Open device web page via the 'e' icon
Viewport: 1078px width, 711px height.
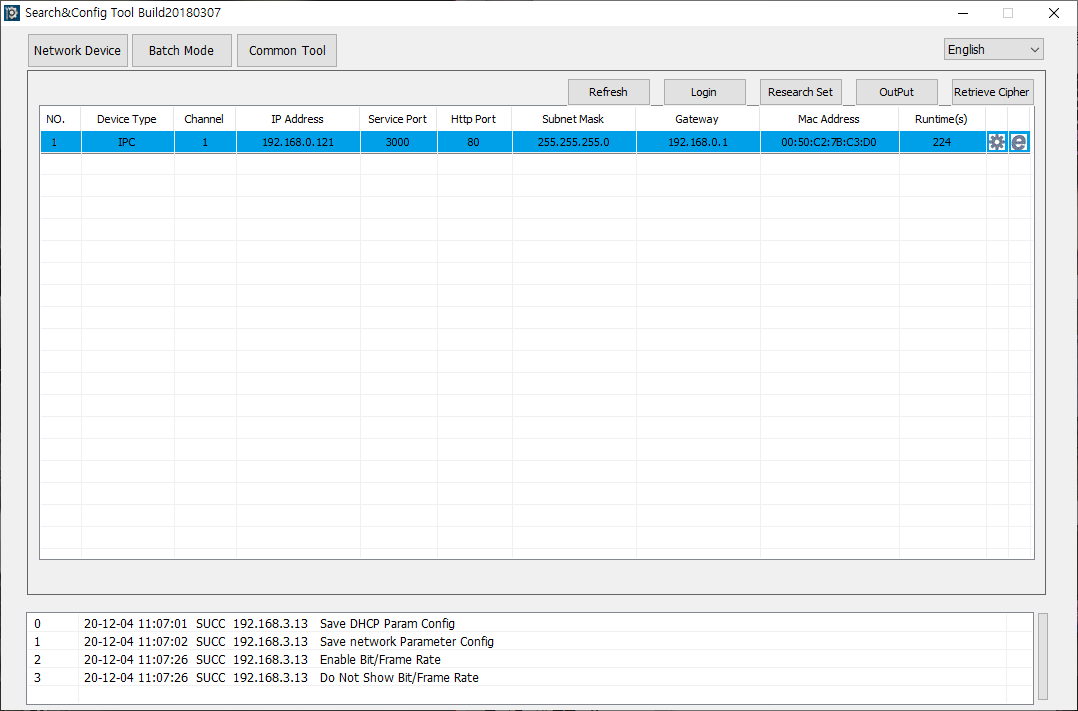click(x=1018, y=142)
